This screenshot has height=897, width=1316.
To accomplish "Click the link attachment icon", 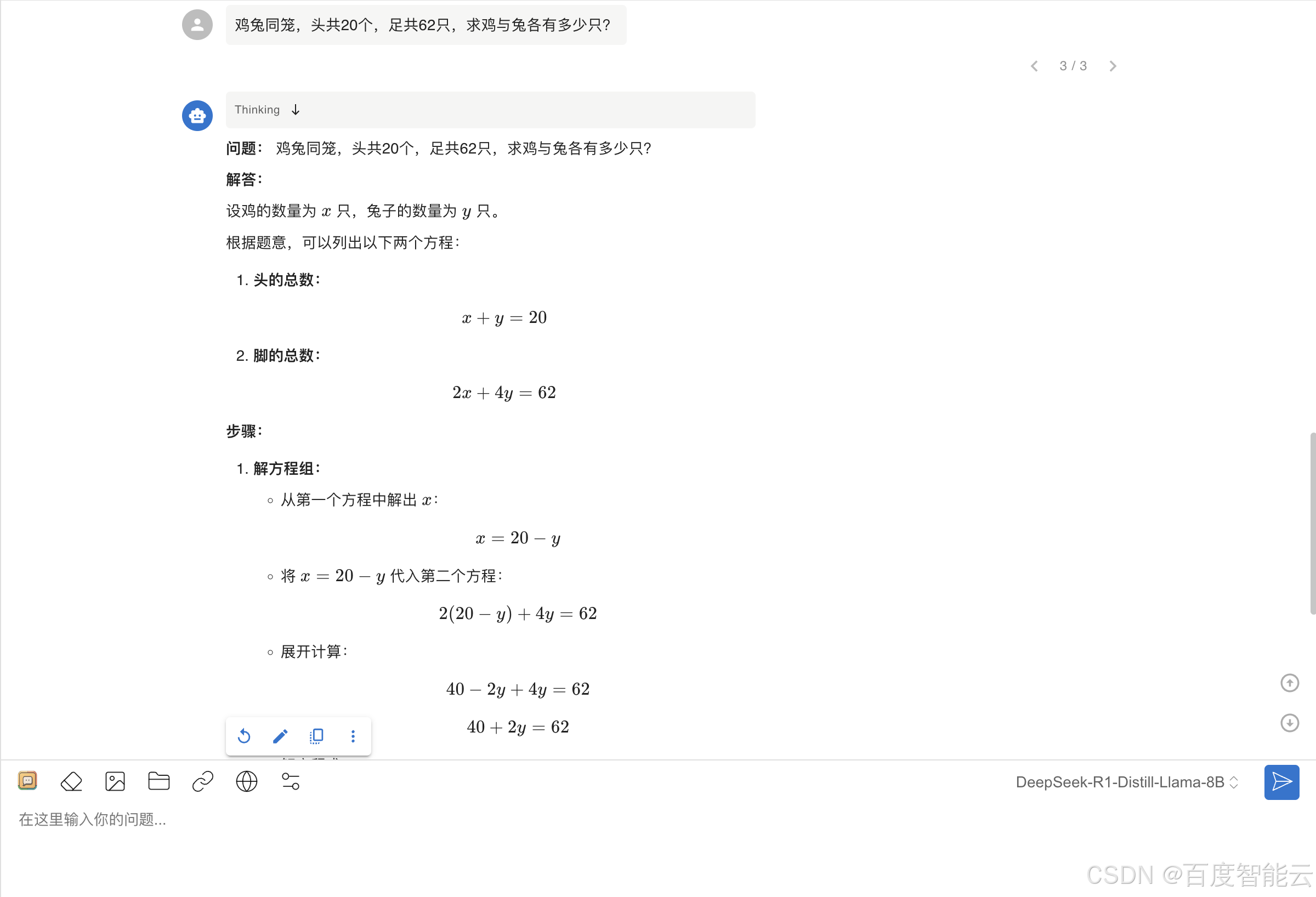I will 203,781.
